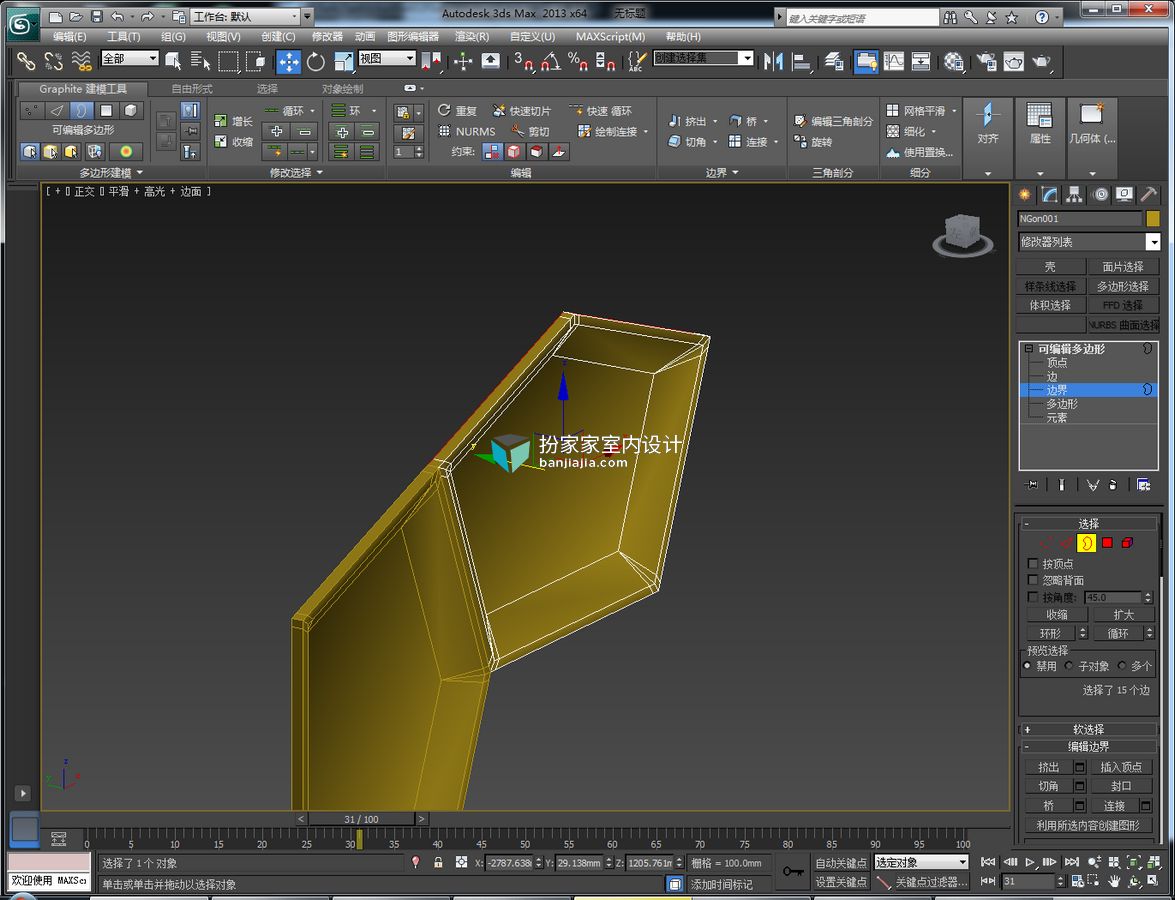Click the 封口 cap button
Screen dimensions: 1175x900
tap(1121, 786)
